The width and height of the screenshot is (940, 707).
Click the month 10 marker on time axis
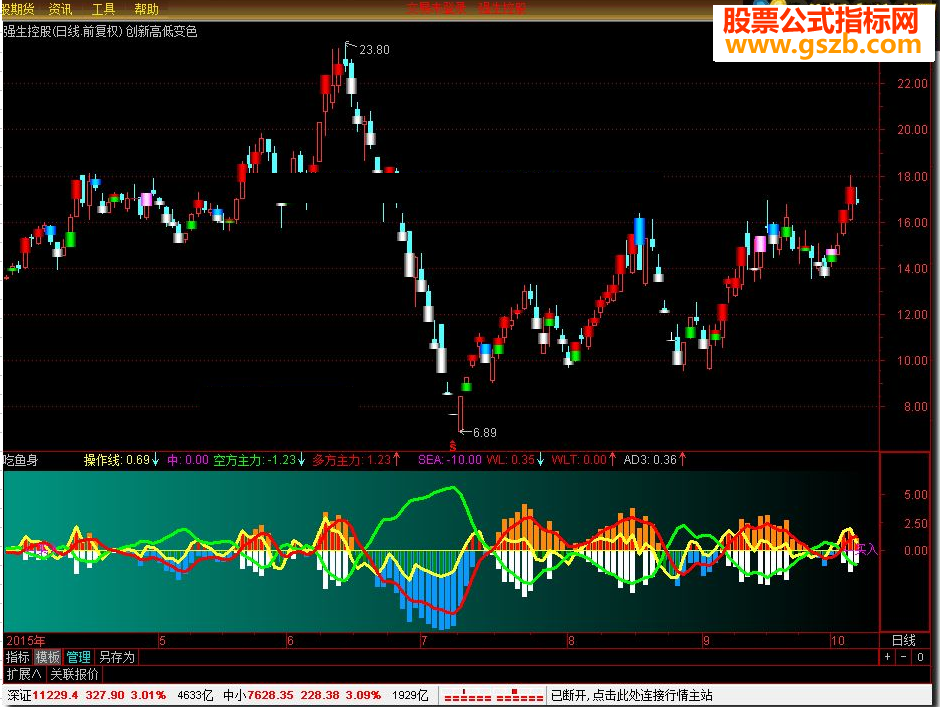point(837,640)
